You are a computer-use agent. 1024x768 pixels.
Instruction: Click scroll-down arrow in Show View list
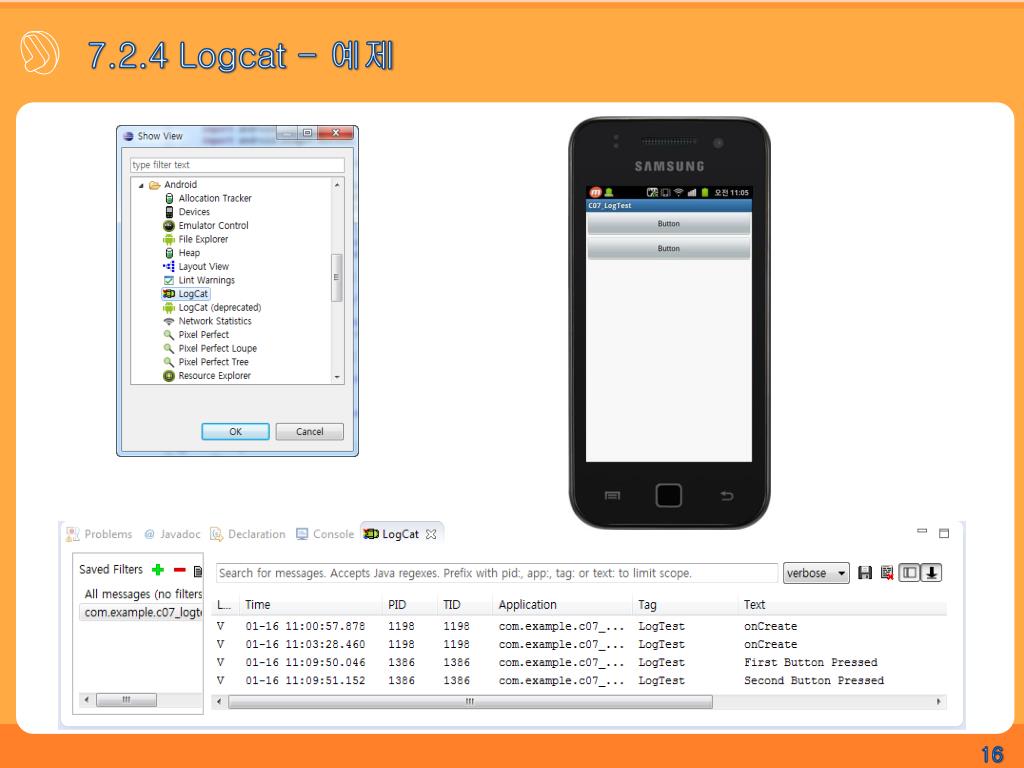(337, 377)
